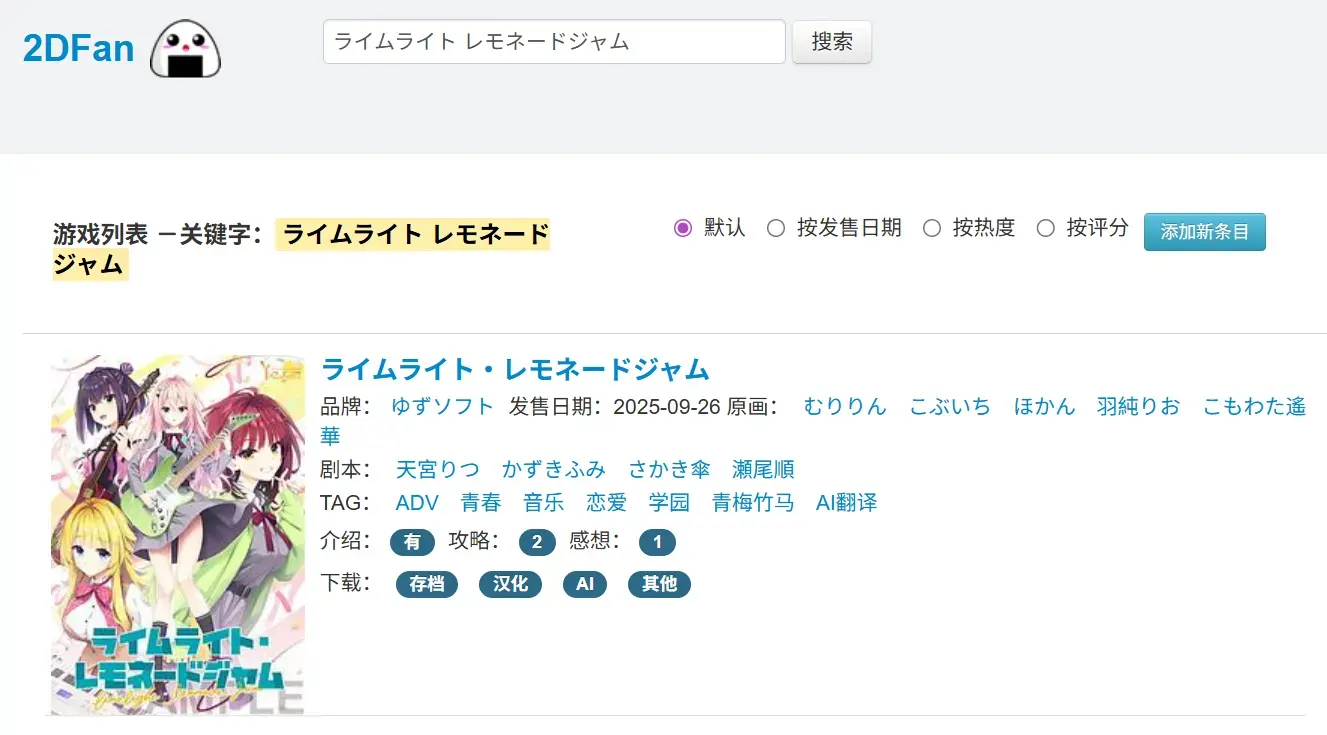Open artist こぶいち link
1327x735 pixels.
[x=950, y=406]
